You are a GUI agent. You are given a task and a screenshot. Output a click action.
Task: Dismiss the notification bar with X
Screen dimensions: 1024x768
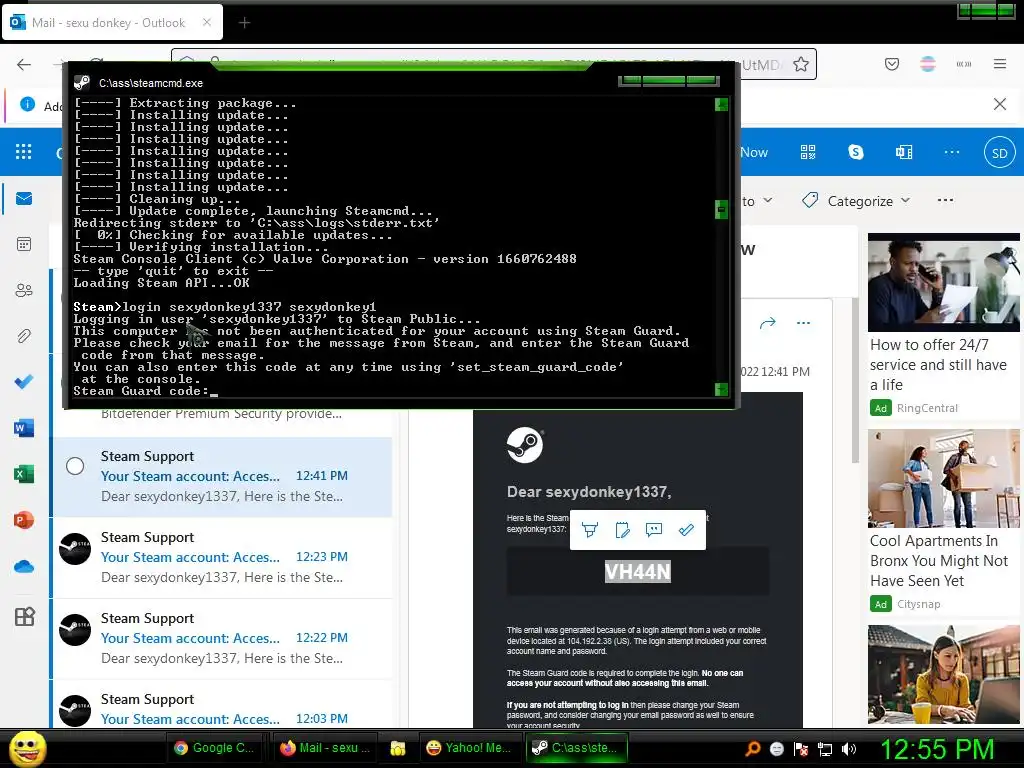[1000, 104]
